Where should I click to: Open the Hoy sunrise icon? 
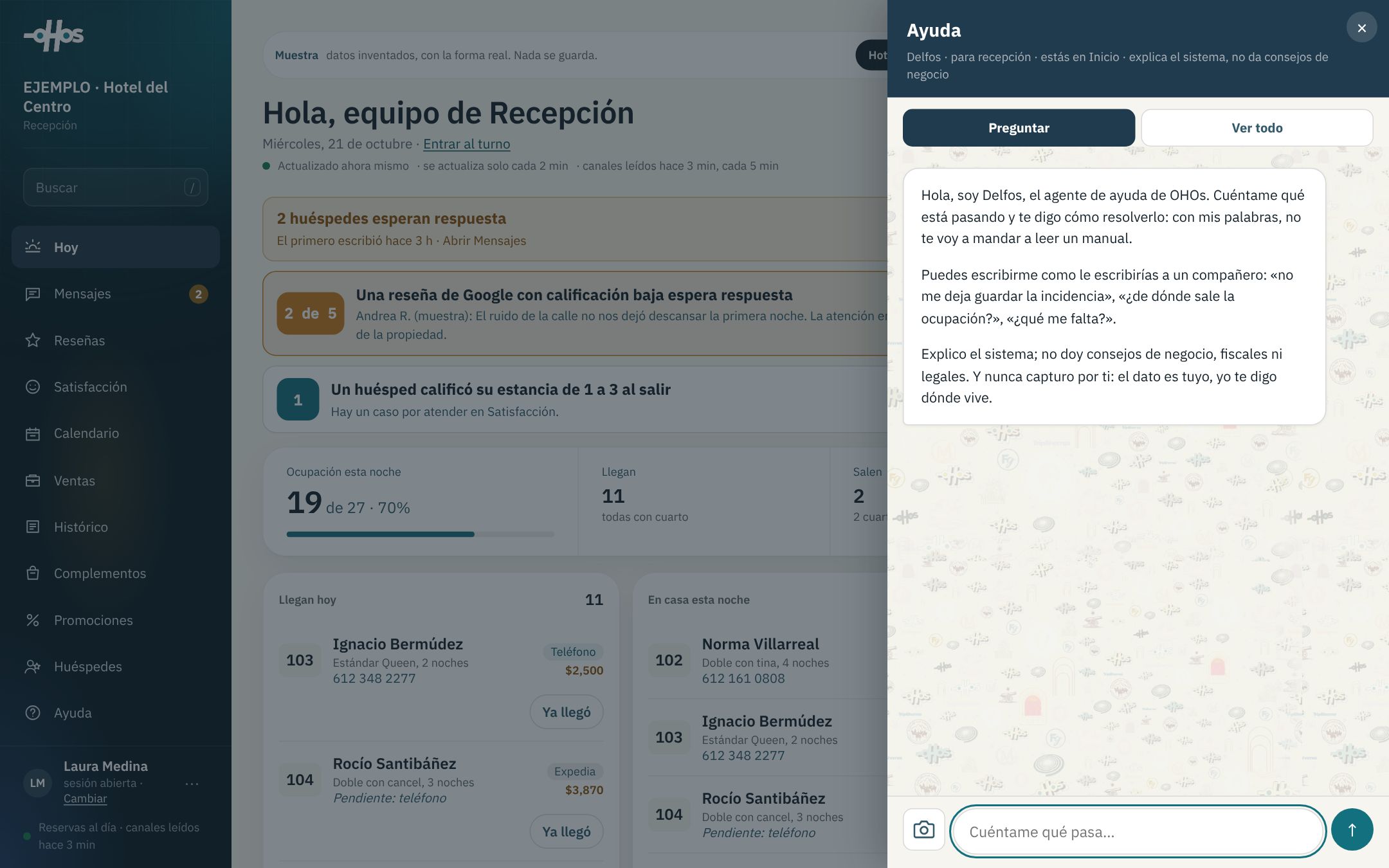tap(33, 247)
